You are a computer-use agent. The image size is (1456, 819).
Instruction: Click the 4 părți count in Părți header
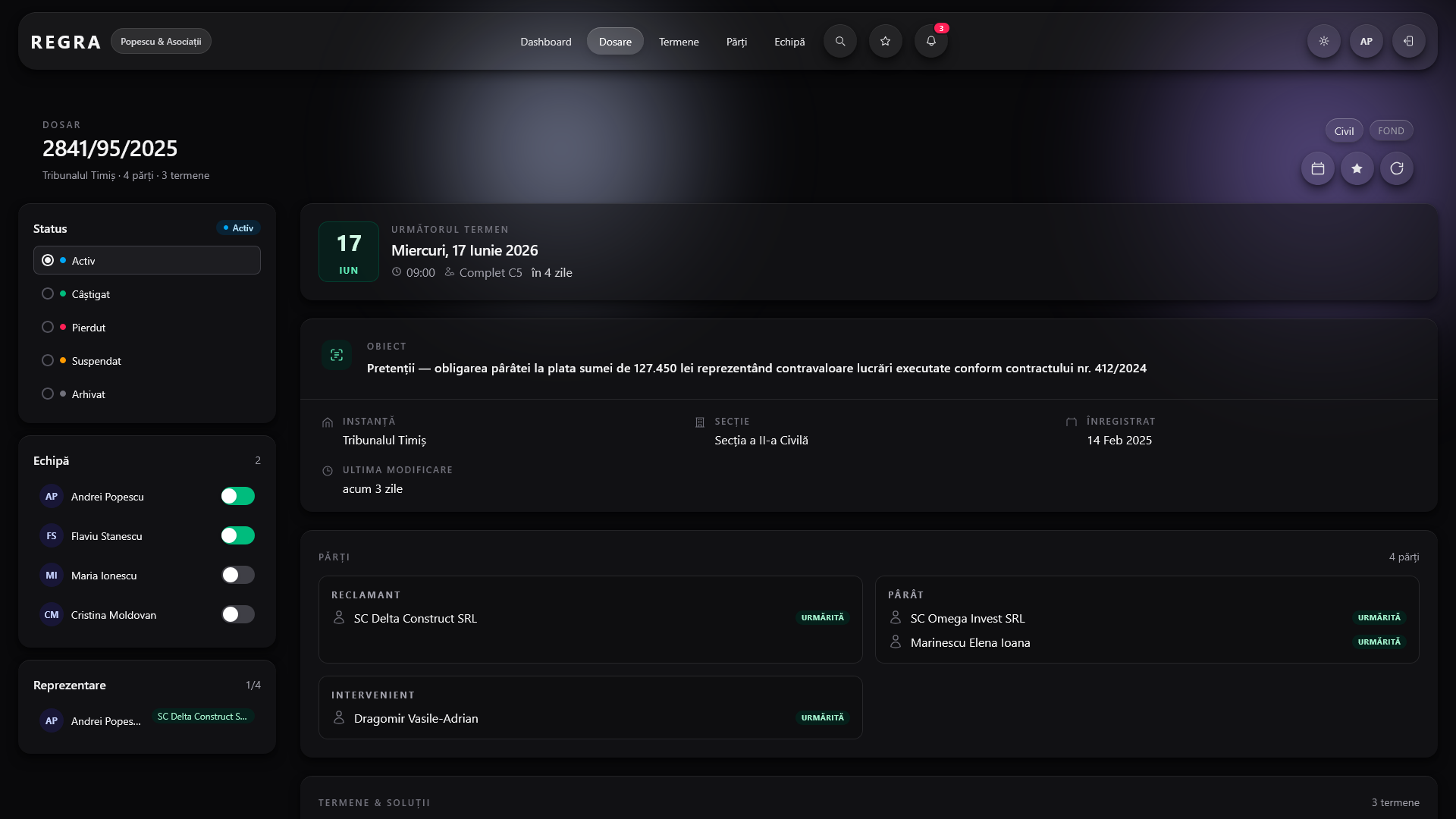(x=1404, y=557)
